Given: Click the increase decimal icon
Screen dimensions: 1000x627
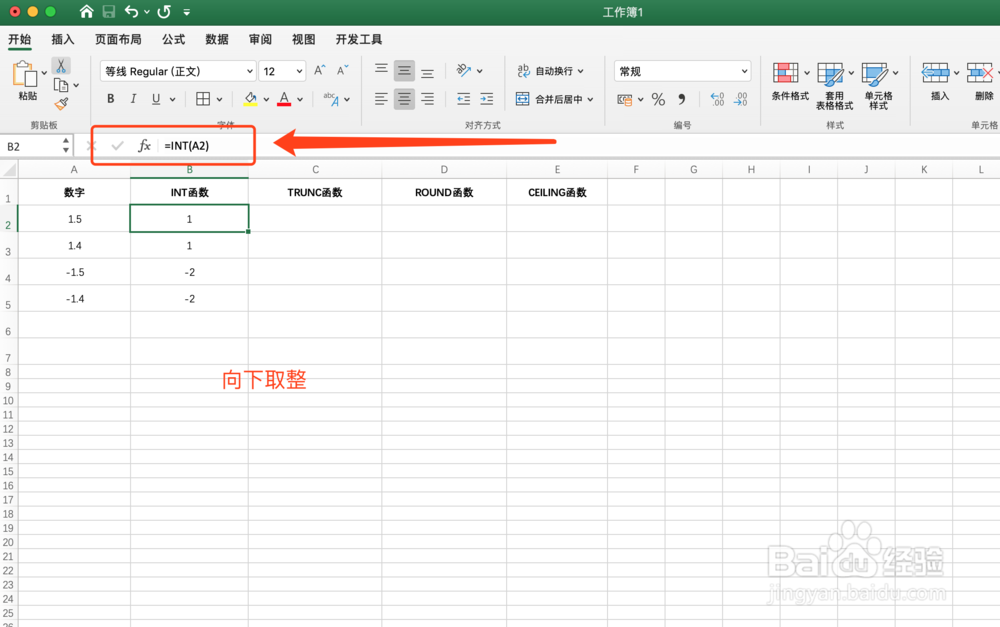Looking at the screenshot, I should pos(716,99).
